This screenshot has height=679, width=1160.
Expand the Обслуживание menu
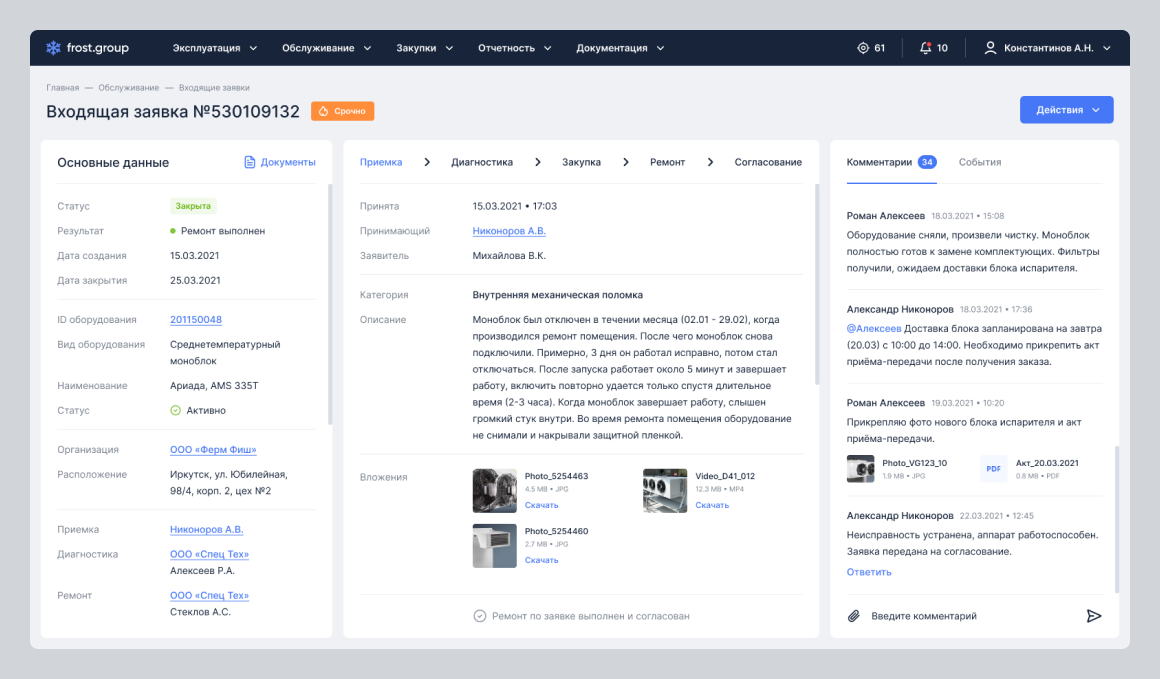(x=326, y=48)
